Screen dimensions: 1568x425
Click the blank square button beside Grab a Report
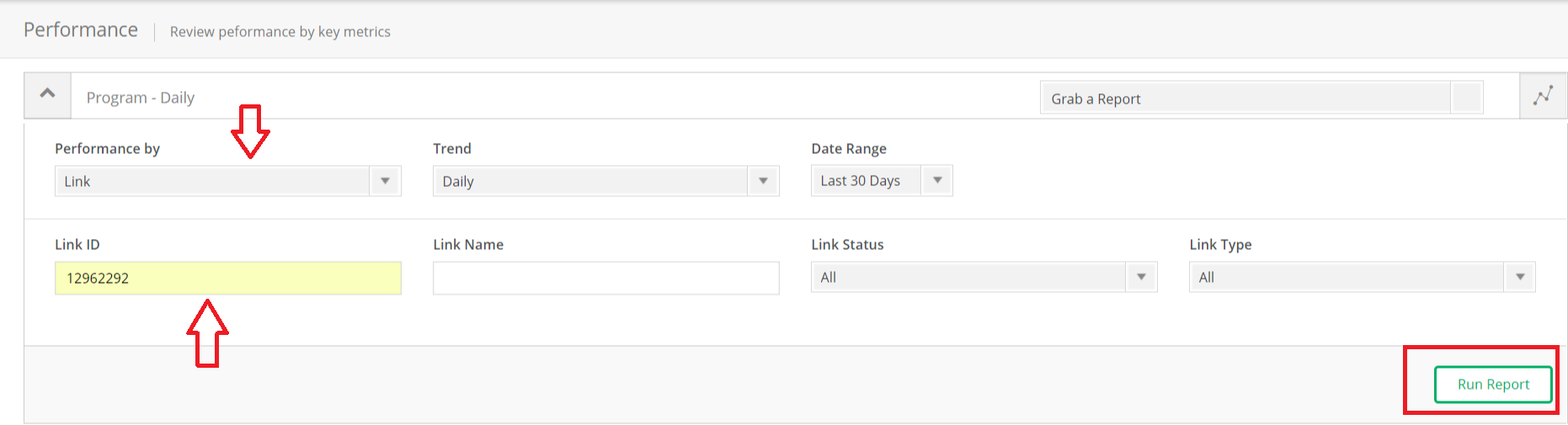pyautogui.click(x=1467, y=98)
